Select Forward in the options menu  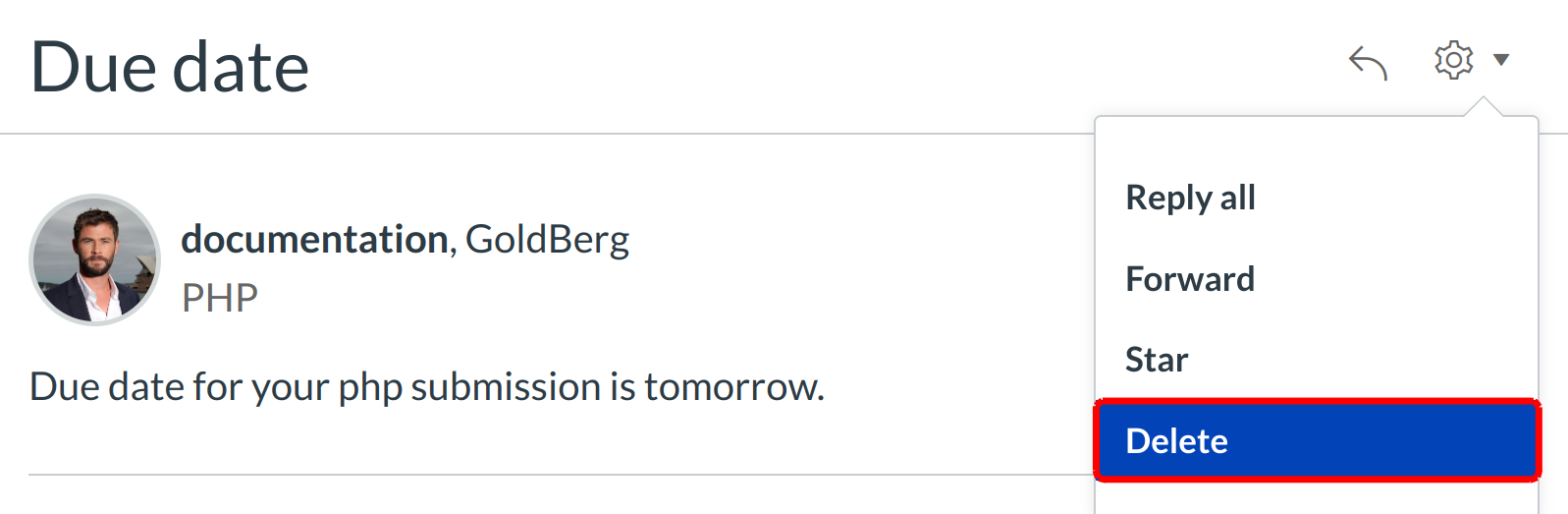[1190, 279]
